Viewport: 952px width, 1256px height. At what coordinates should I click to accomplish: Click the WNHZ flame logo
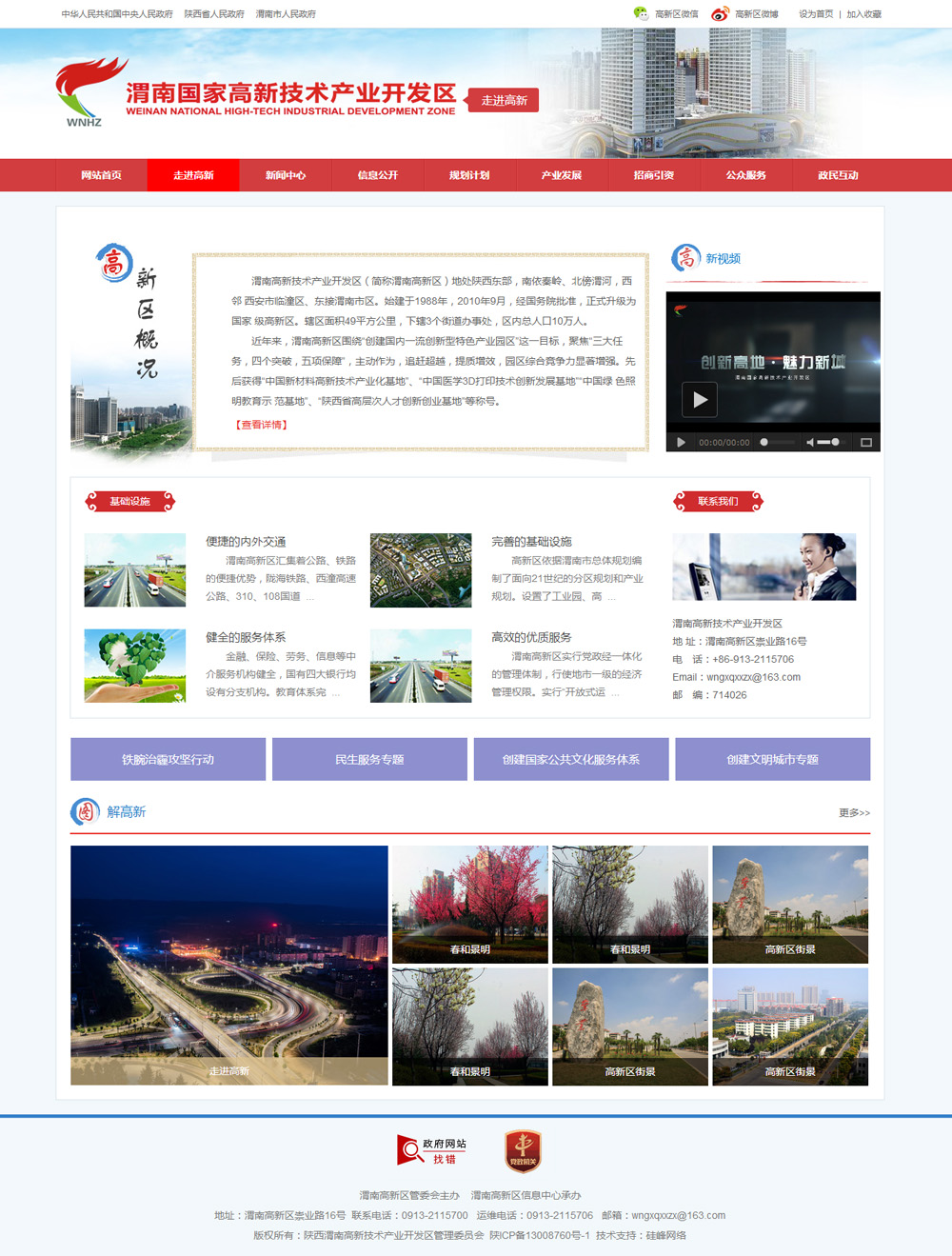[88, 92]
